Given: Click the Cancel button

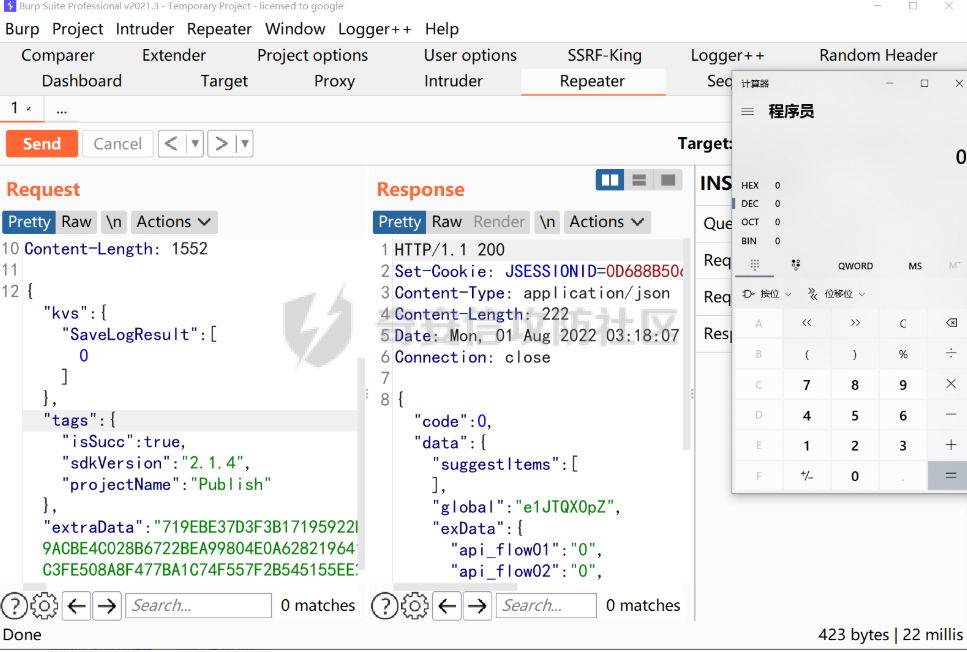Looking at the screenshot, I should coord(117,144).
